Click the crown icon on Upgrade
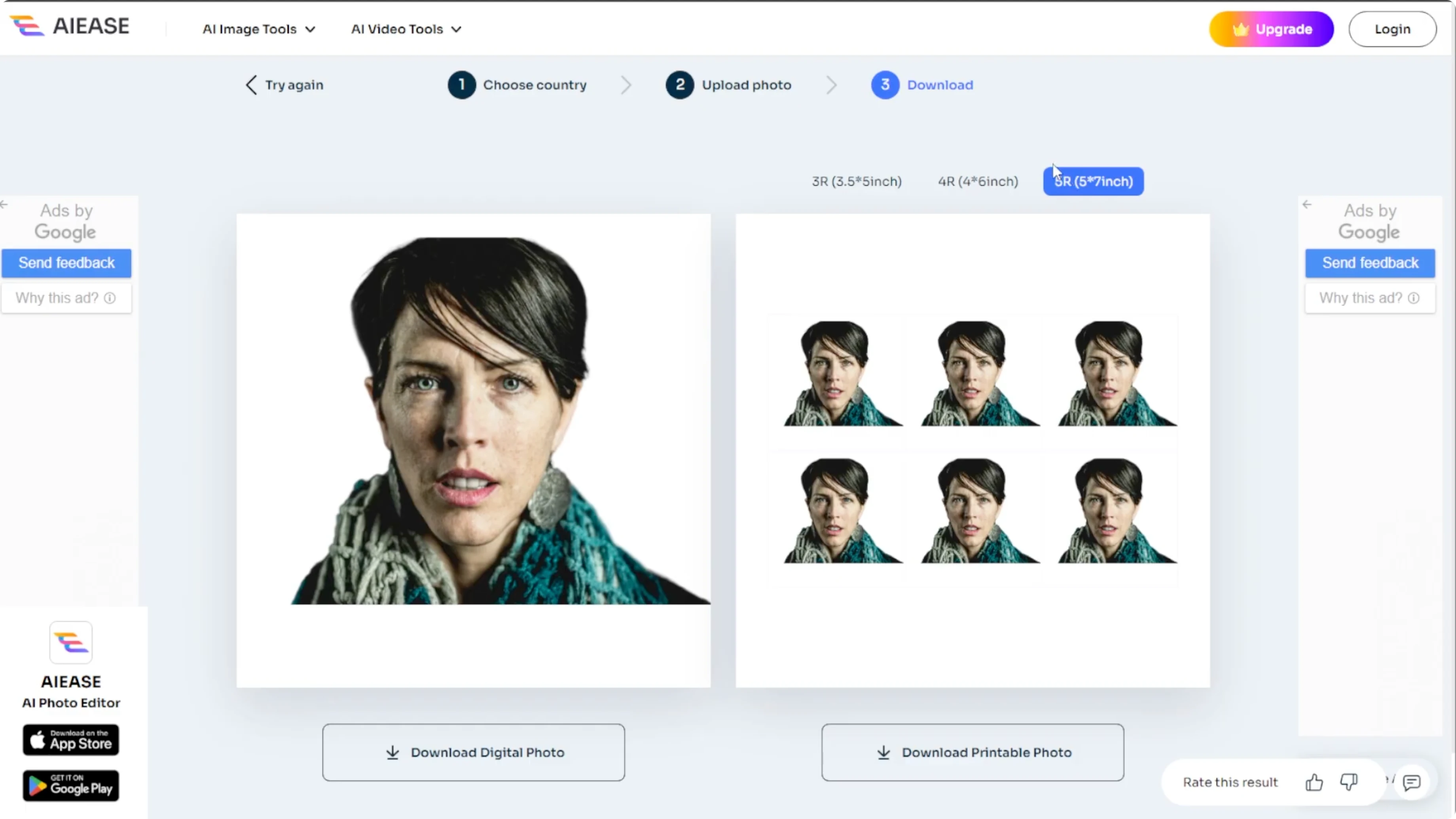 pos(1240,29)
